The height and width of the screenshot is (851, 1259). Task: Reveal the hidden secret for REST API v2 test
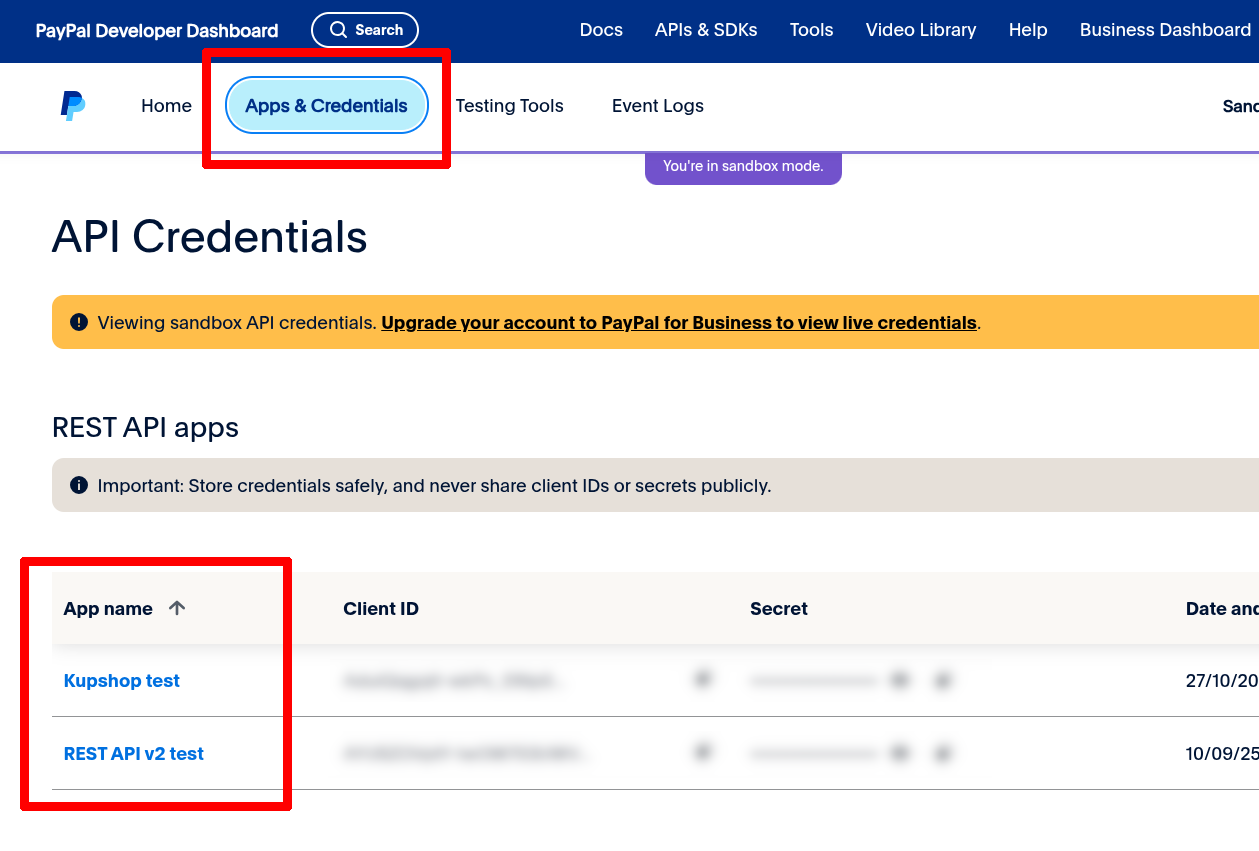pyautogui.click(x=900, y=753)
